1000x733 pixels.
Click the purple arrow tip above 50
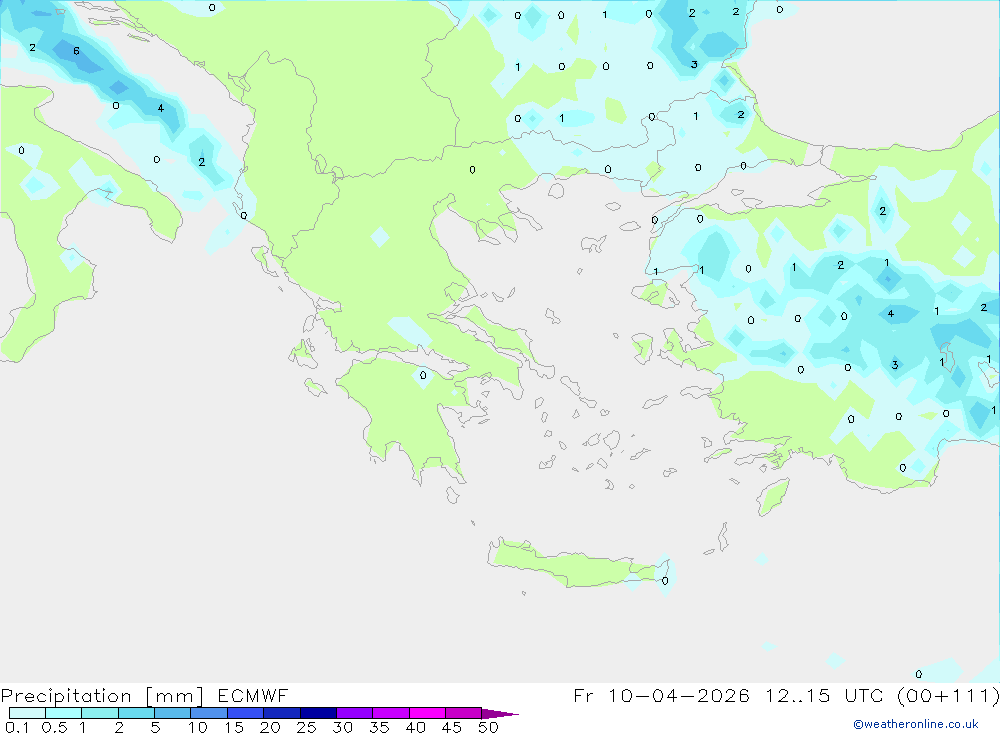[x=500, y=714]
